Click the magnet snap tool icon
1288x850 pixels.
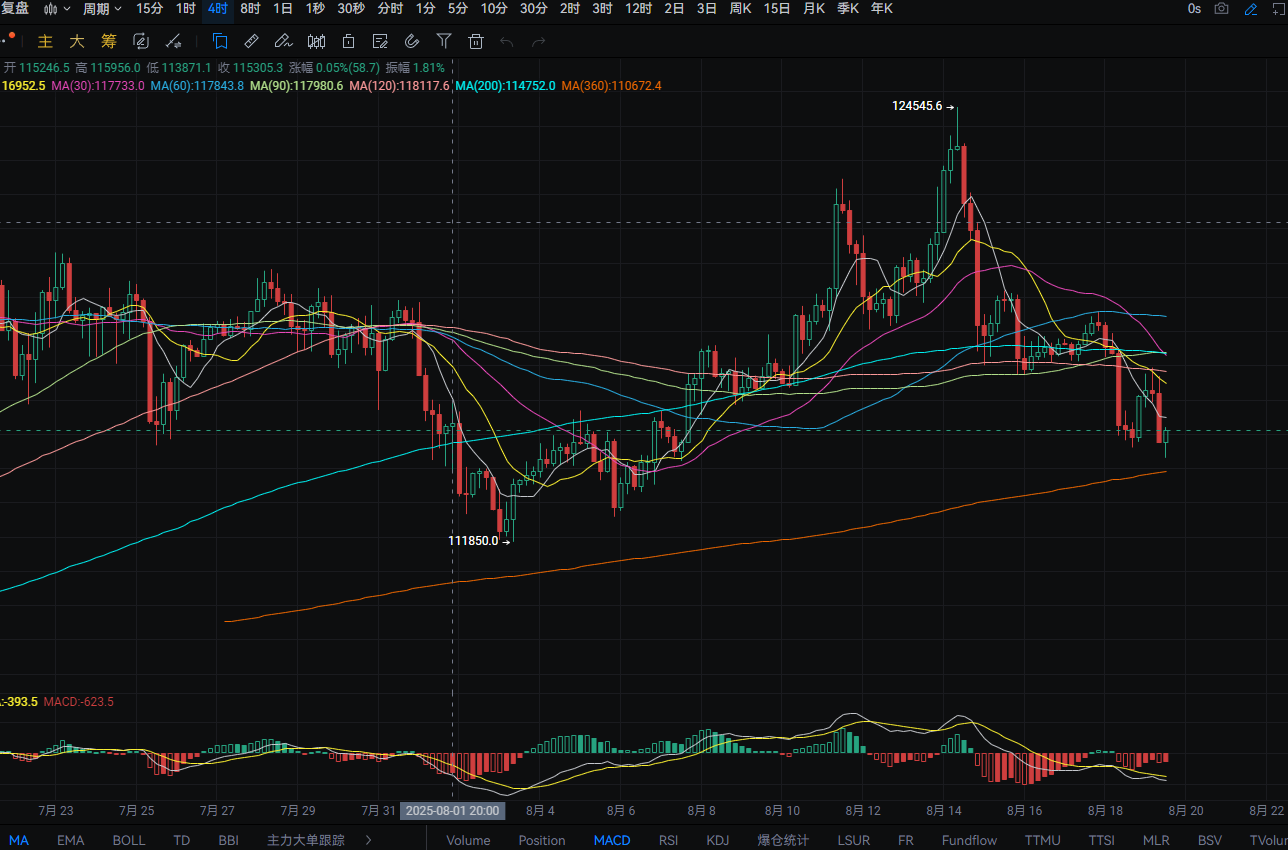[x=412, y=41]
